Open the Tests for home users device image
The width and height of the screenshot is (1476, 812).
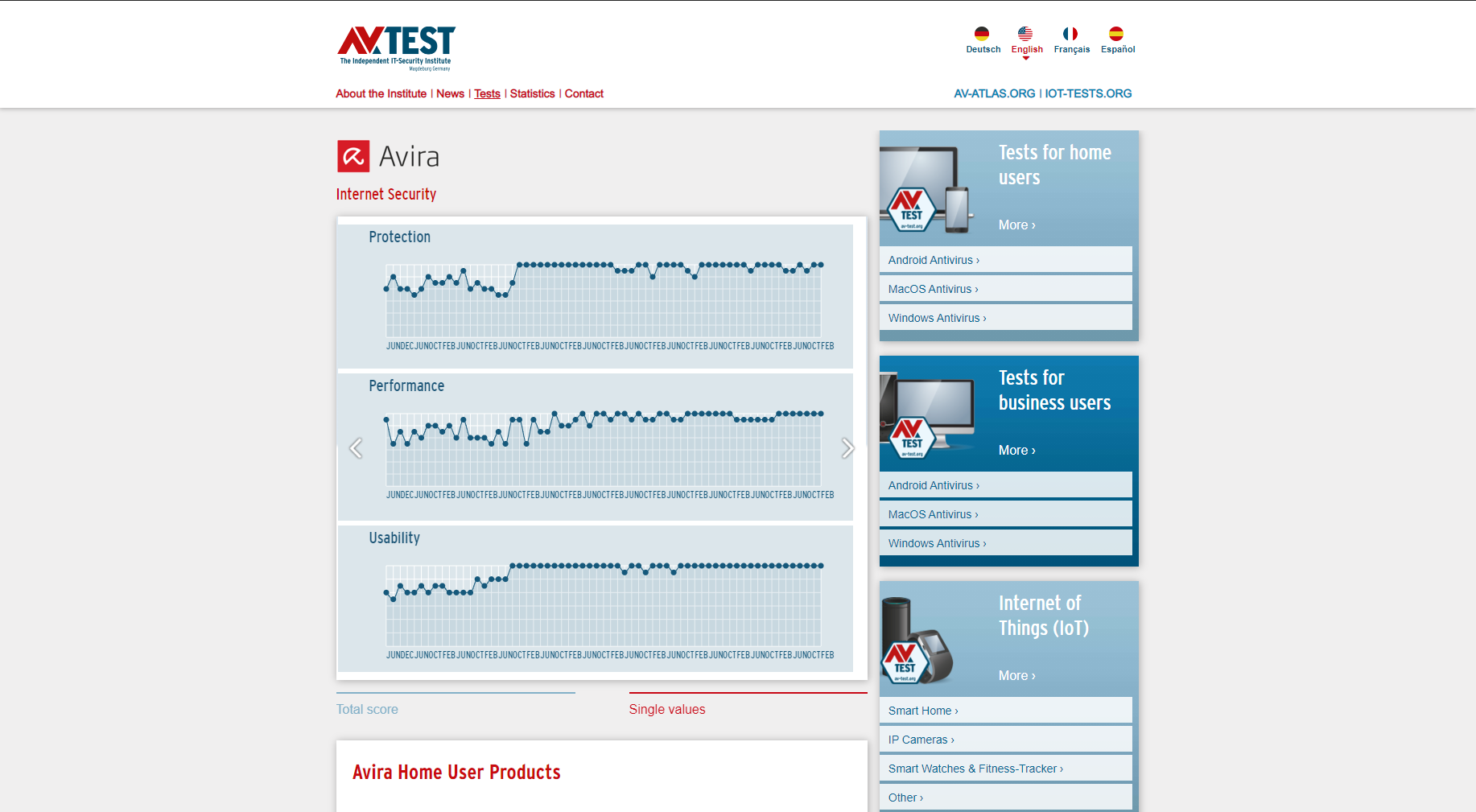(927, 190)
